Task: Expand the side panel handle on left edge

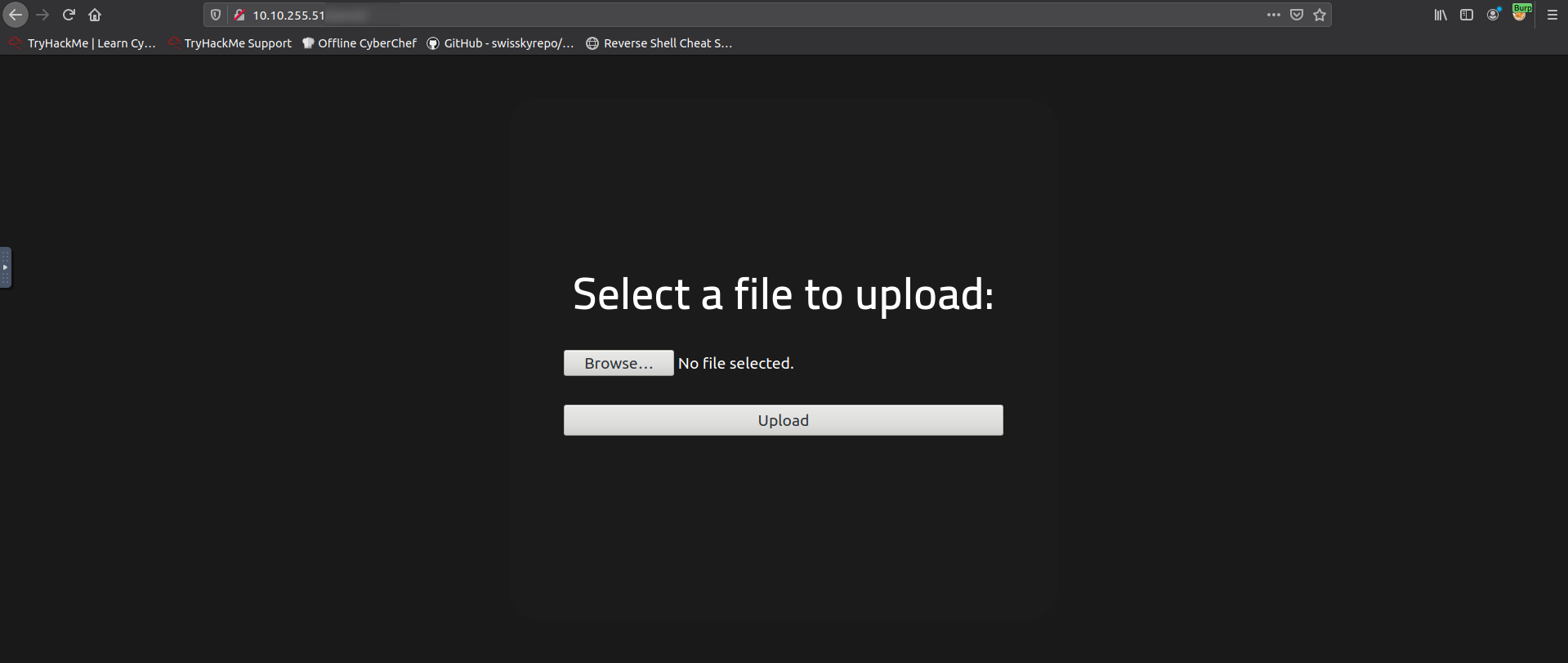Action: [x=5, y=267]
